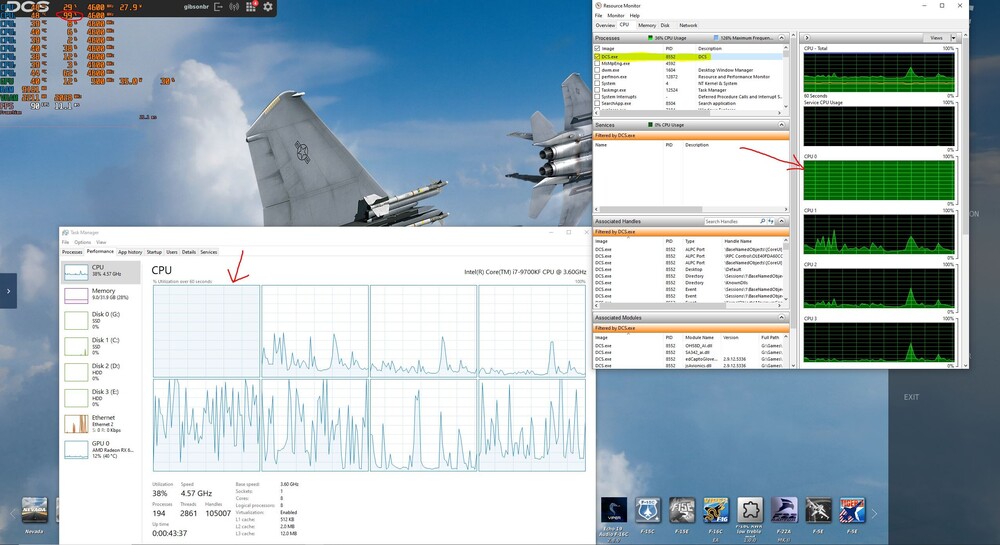Open the left side panel arrow in DCS
1000x545 pixels.
coord(8,291)
